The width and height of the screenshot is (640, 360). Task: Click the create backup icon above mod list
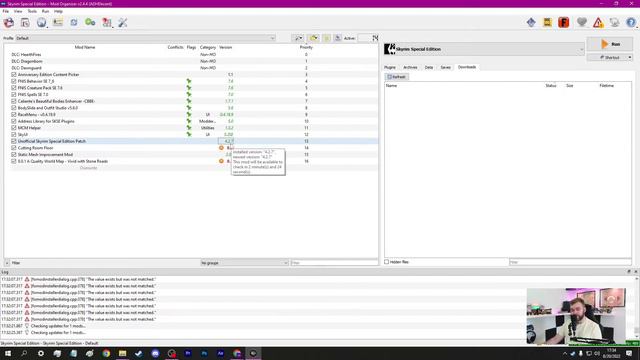(338, 38)
